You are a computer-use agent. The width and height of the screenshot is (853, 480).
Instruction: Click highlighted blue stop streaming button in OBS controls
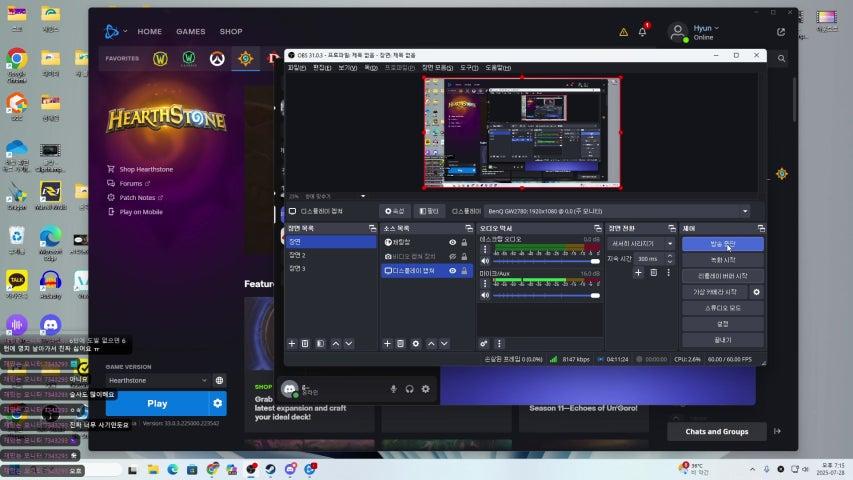coord(722,244)
